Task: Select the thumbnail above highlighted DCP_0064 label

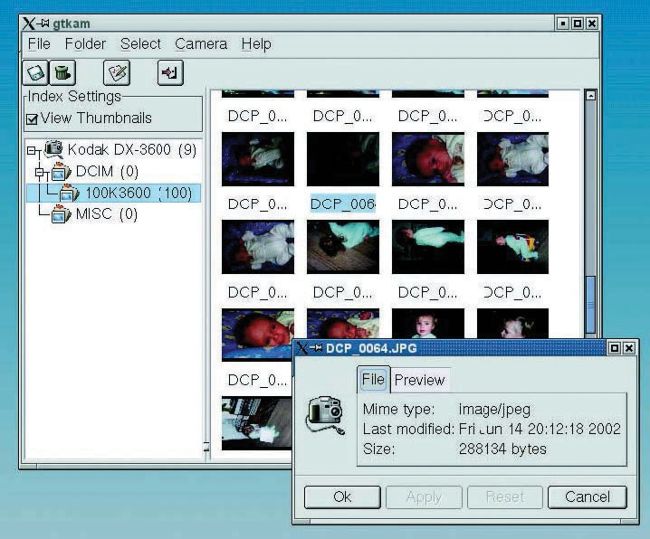Action: tap(341, 159)
